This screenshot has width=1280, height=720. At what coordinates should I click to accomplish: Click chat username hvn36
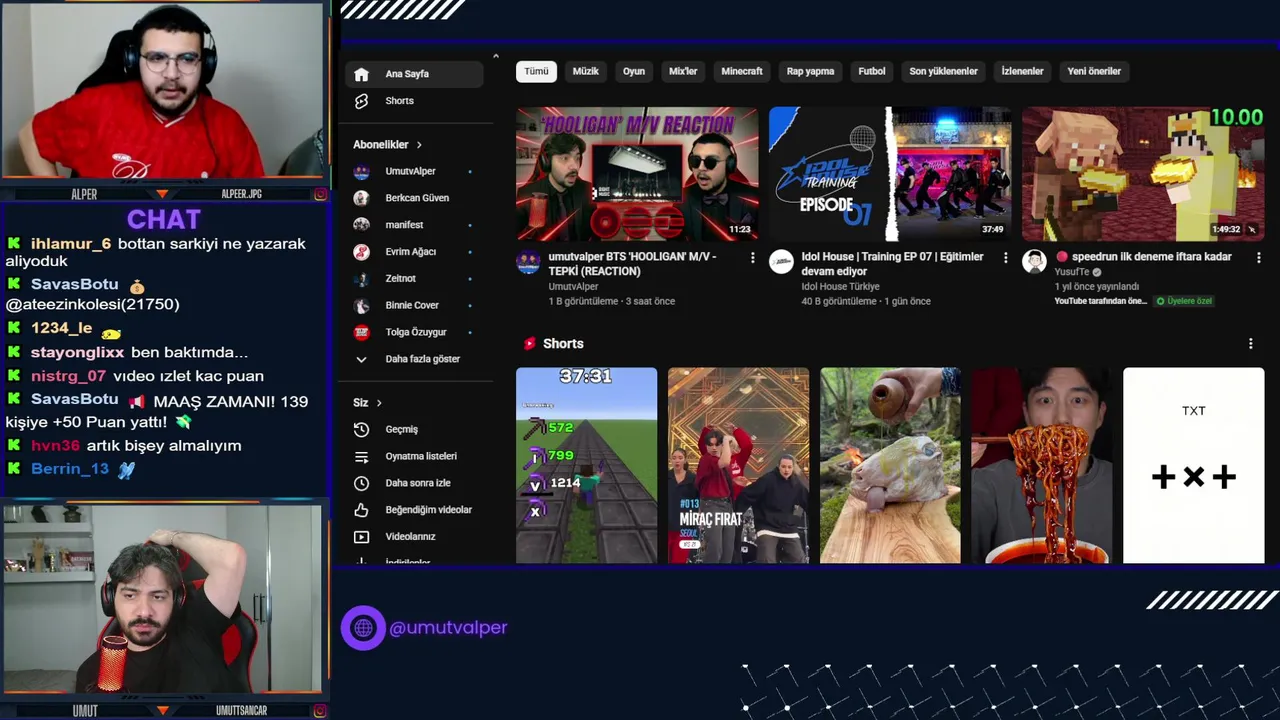click(55, 446)
